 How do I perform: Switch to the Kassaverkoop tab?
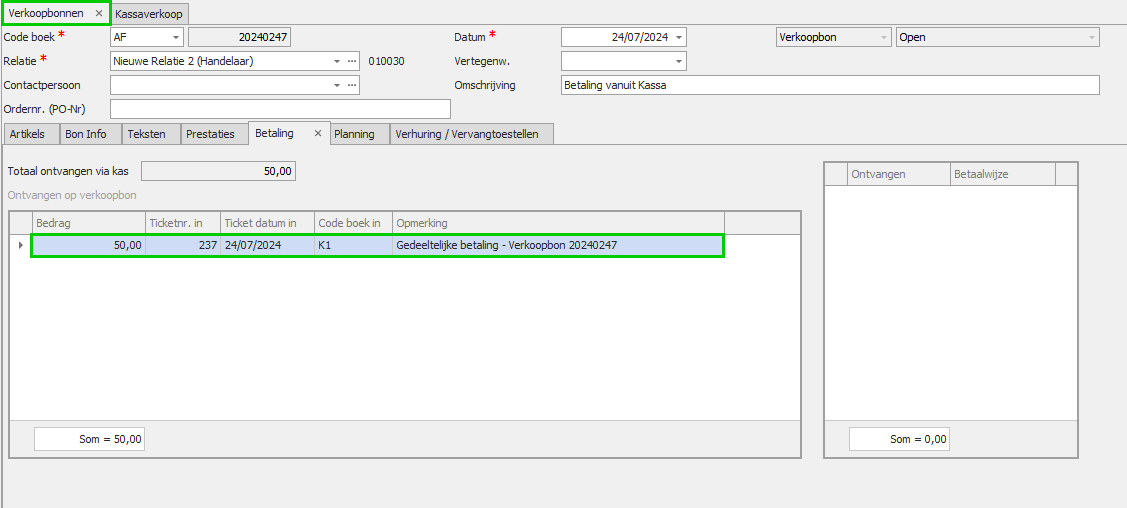[x=149, y=14]
